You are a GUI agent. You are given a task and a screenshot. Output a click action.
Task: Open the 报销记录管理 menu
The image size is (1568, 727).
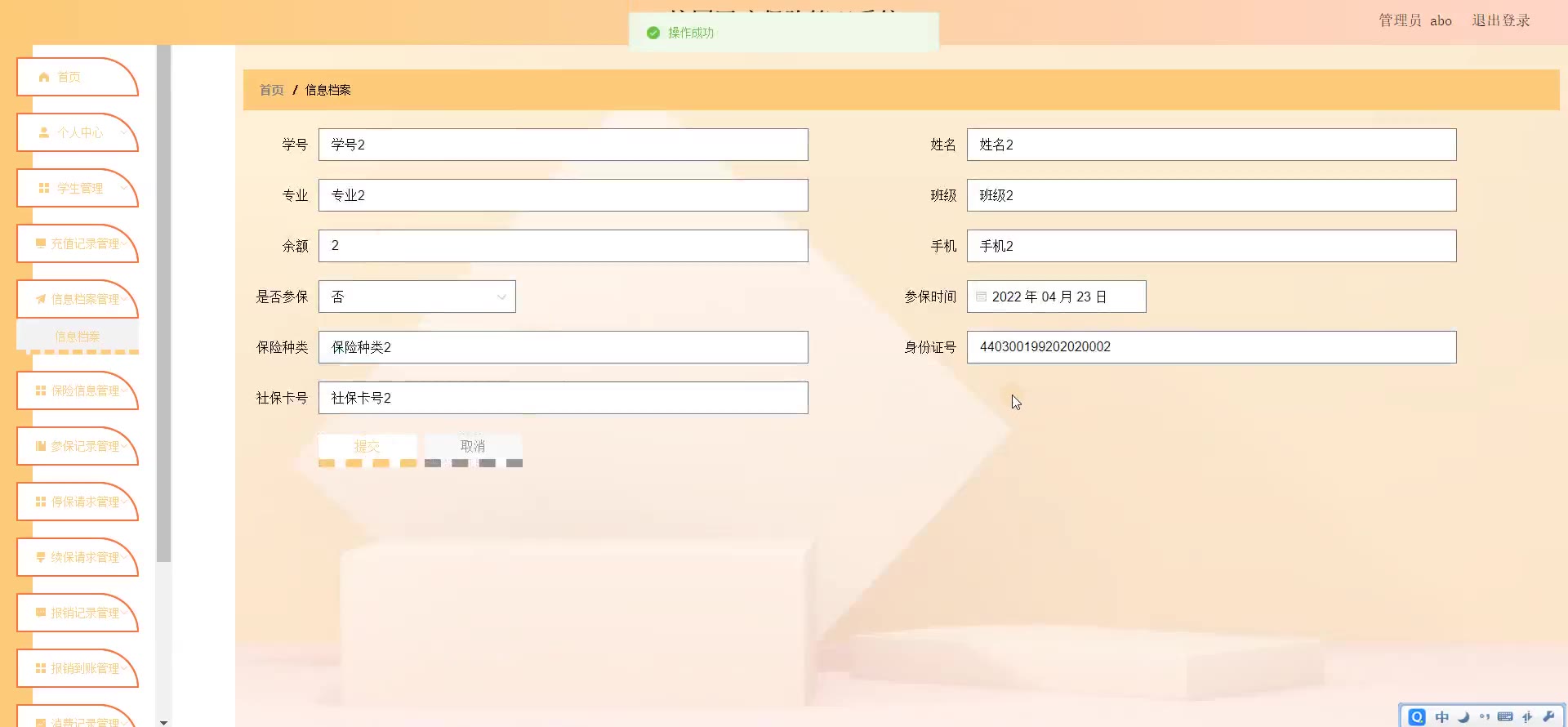(x=78, y=613)
